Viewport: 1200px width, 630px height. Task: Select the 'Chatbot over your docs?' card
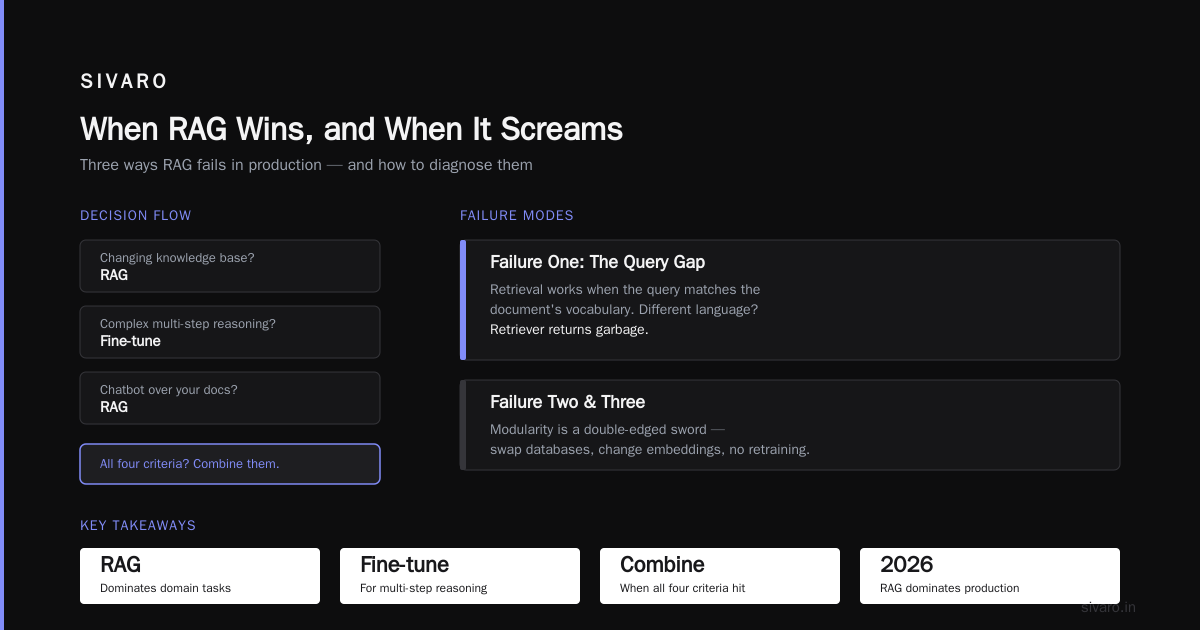click(x=230, y=398)
